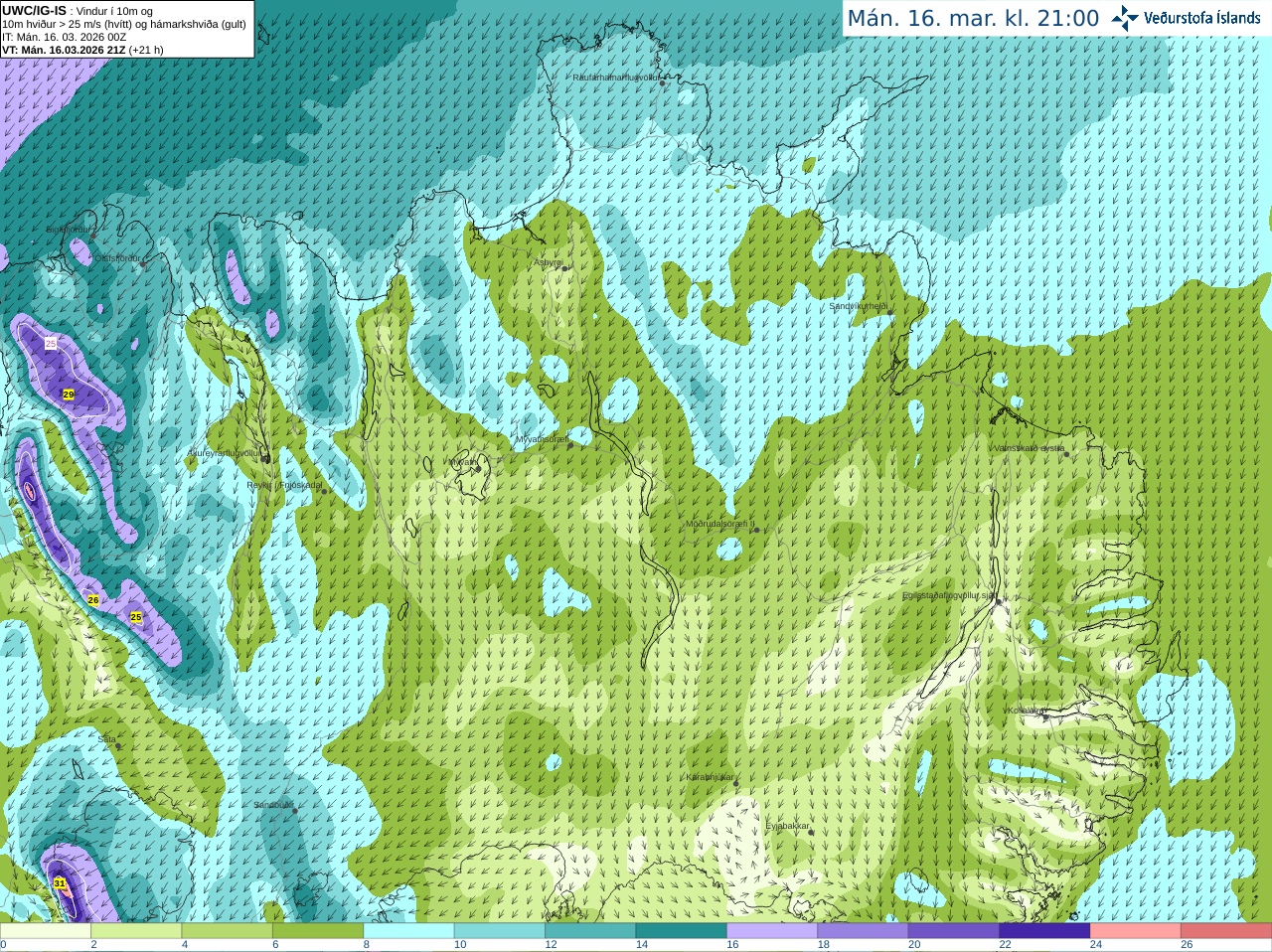Screen dimensions: 1272x952
Task: Click the hámarkshviða (gult) legend description line
Action: point(124,24)
